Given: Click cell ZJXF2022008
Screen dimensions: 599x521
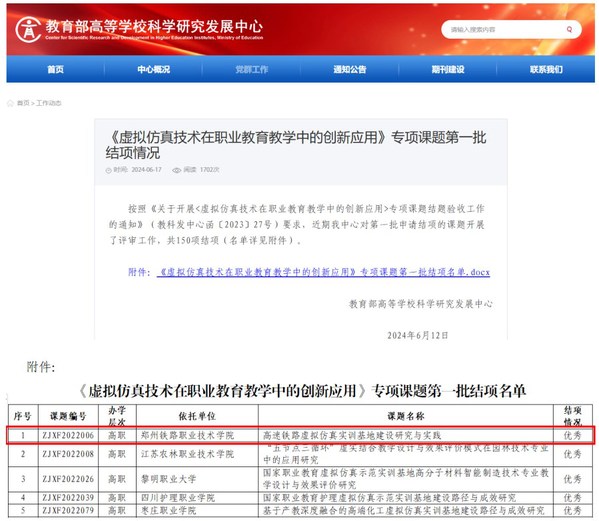Looking at the screenshot, I should point(68,454).
